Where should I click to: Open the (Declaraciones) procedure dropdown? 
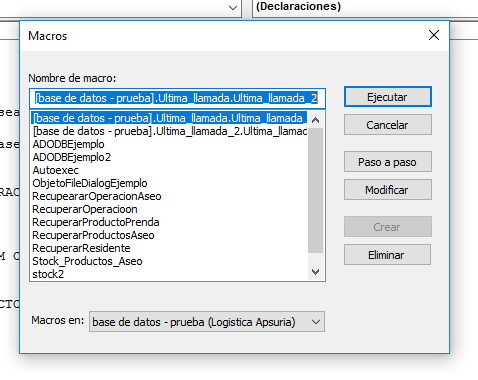pos(365,7)
